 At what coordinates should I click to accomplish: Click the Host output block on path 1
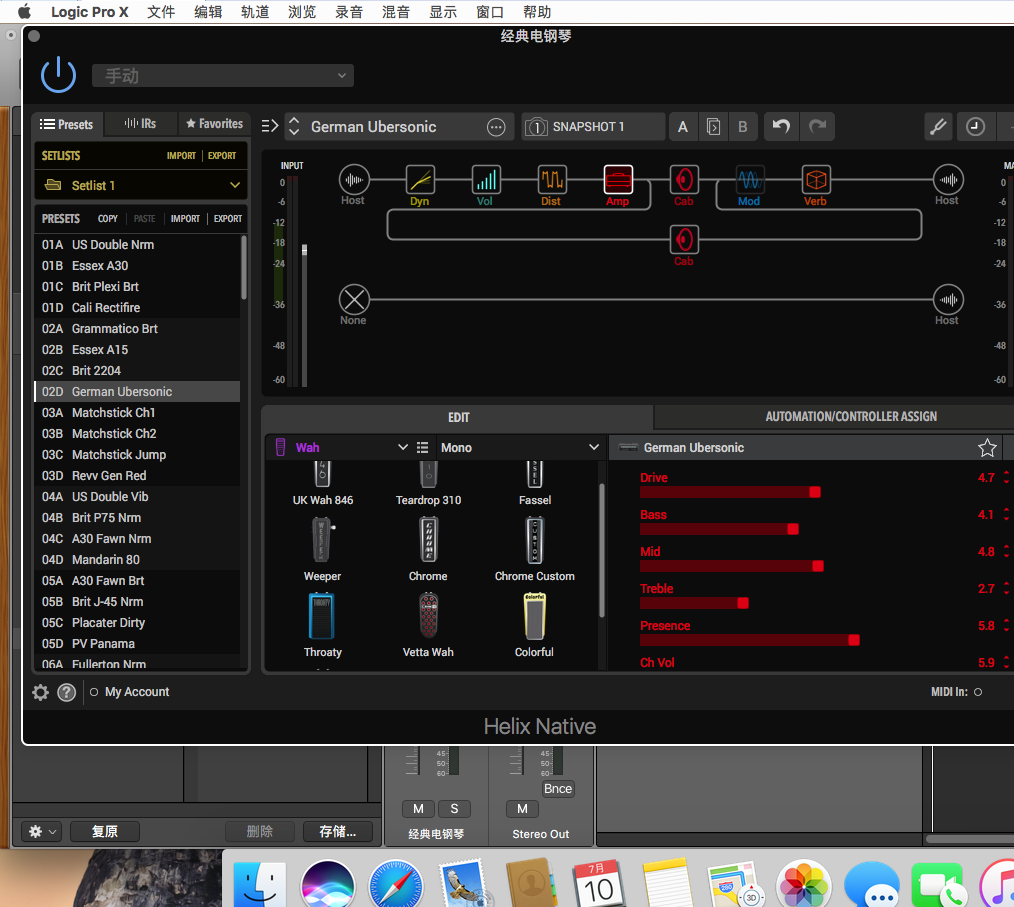[x=947, y=180]
